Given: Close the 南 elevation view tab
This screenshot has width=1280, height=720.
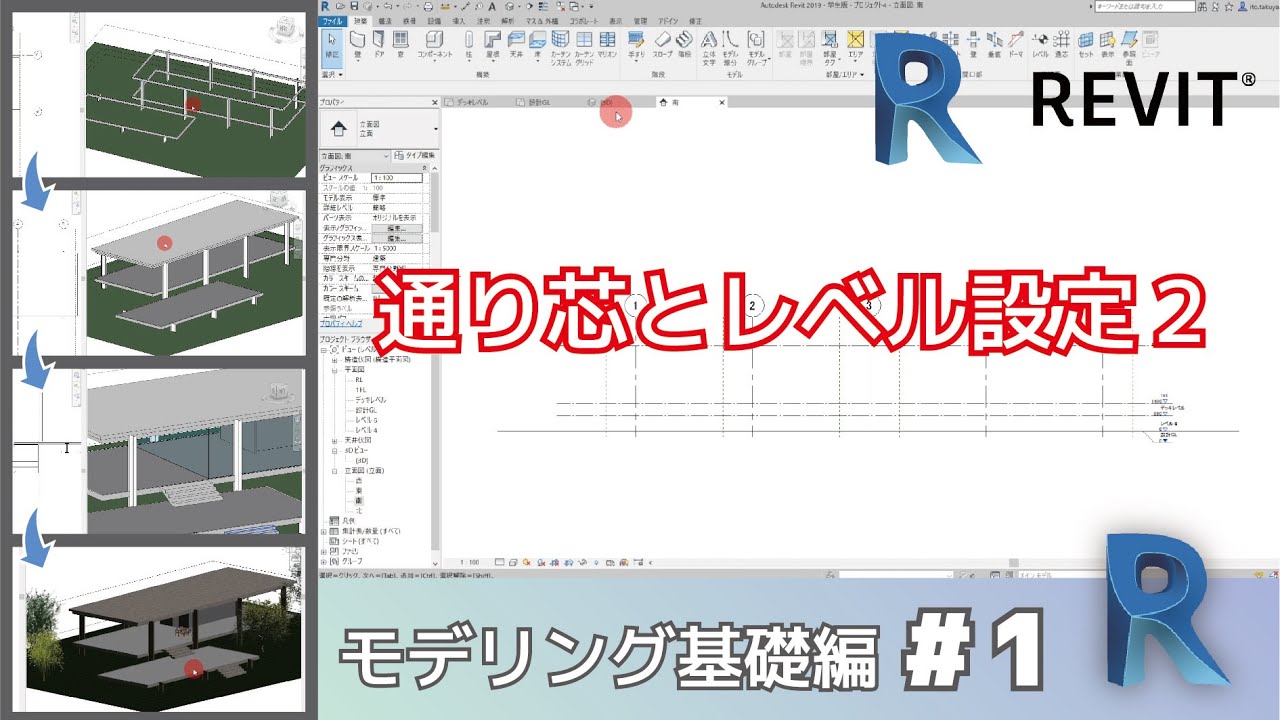Looking at the screenshot, I should [720, 102].
